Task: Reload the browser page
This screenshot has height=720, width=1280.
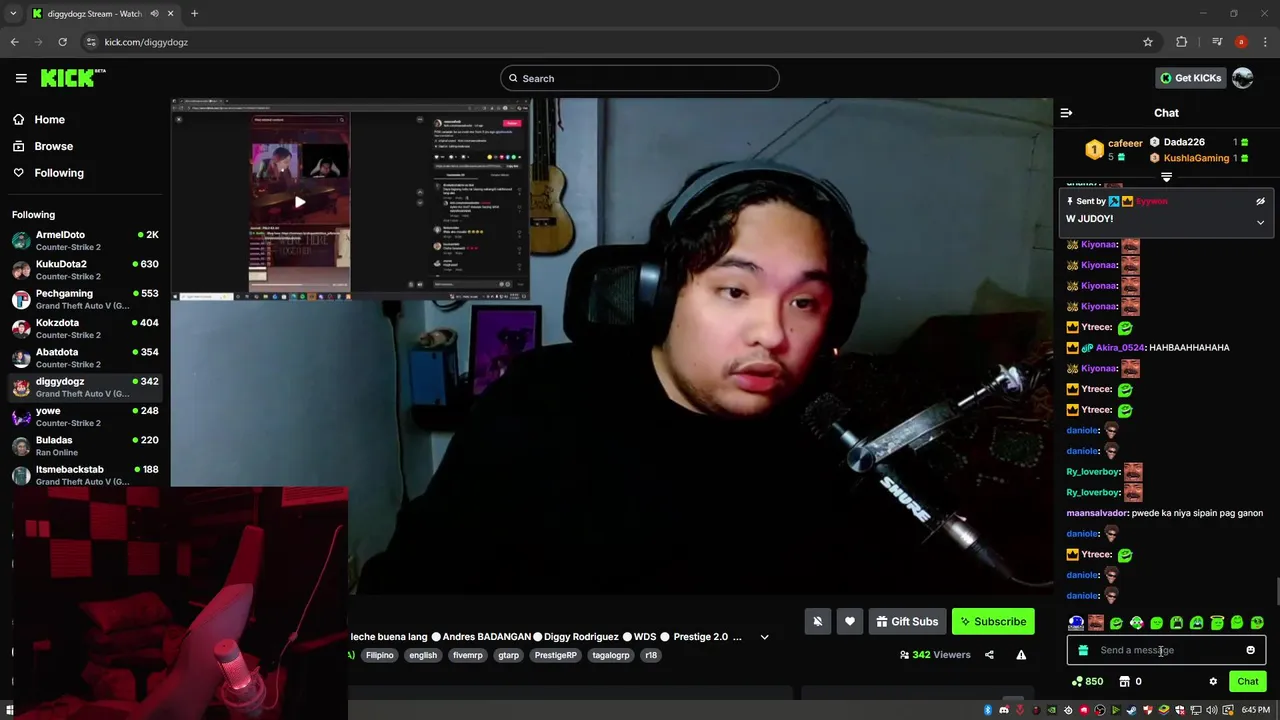Action: (62, 42)
